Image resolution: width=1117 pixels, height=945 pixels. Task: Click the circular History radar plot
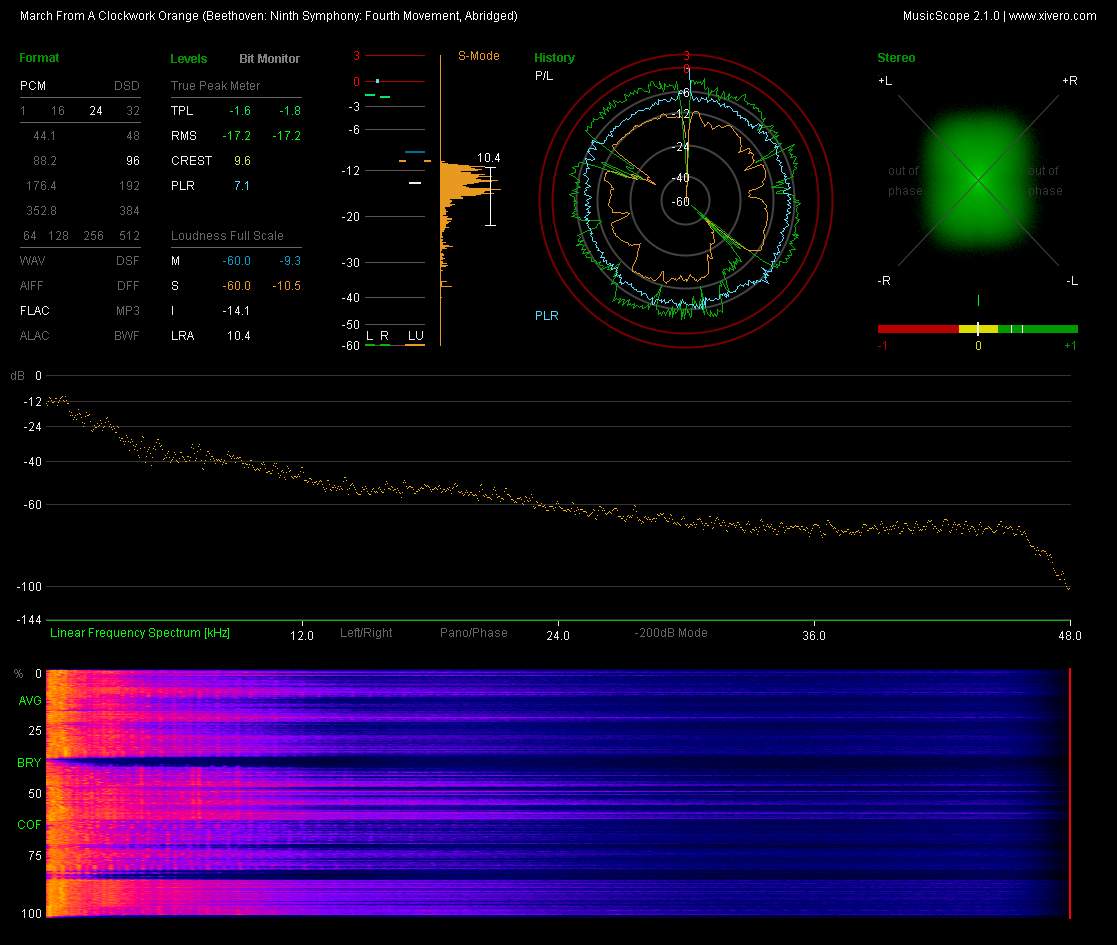(x=686, y=198)
